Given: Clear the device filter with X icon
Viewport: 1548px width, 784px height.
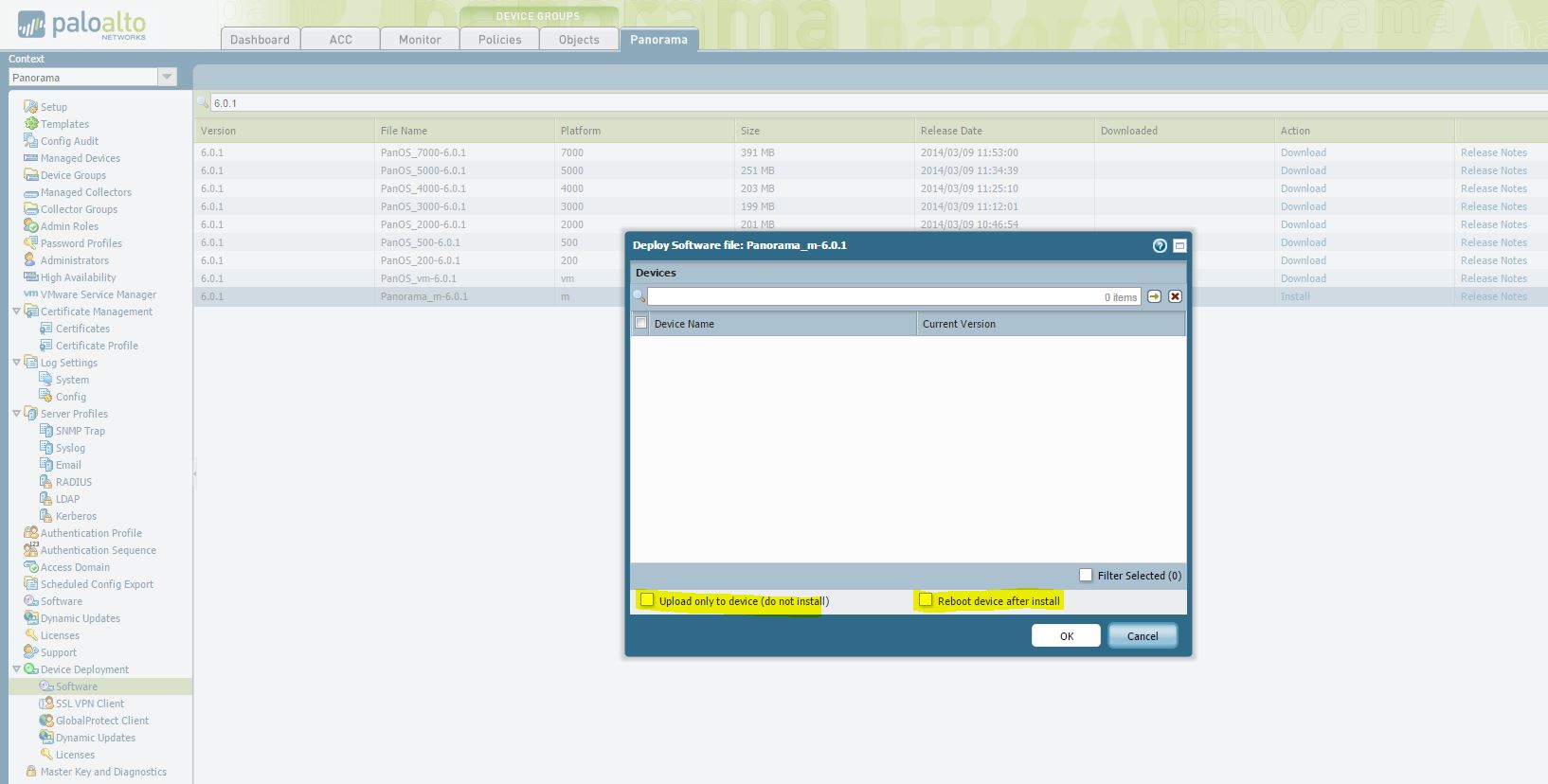Looking at the screenshot, I should click(1175, 296).
